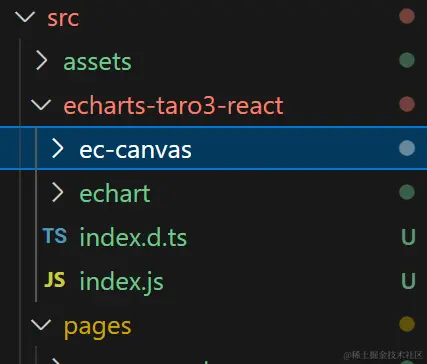The height and width of the screenshot is (364, 427).
Task: Click the U badge on index.d.ts
Action: 408,237
